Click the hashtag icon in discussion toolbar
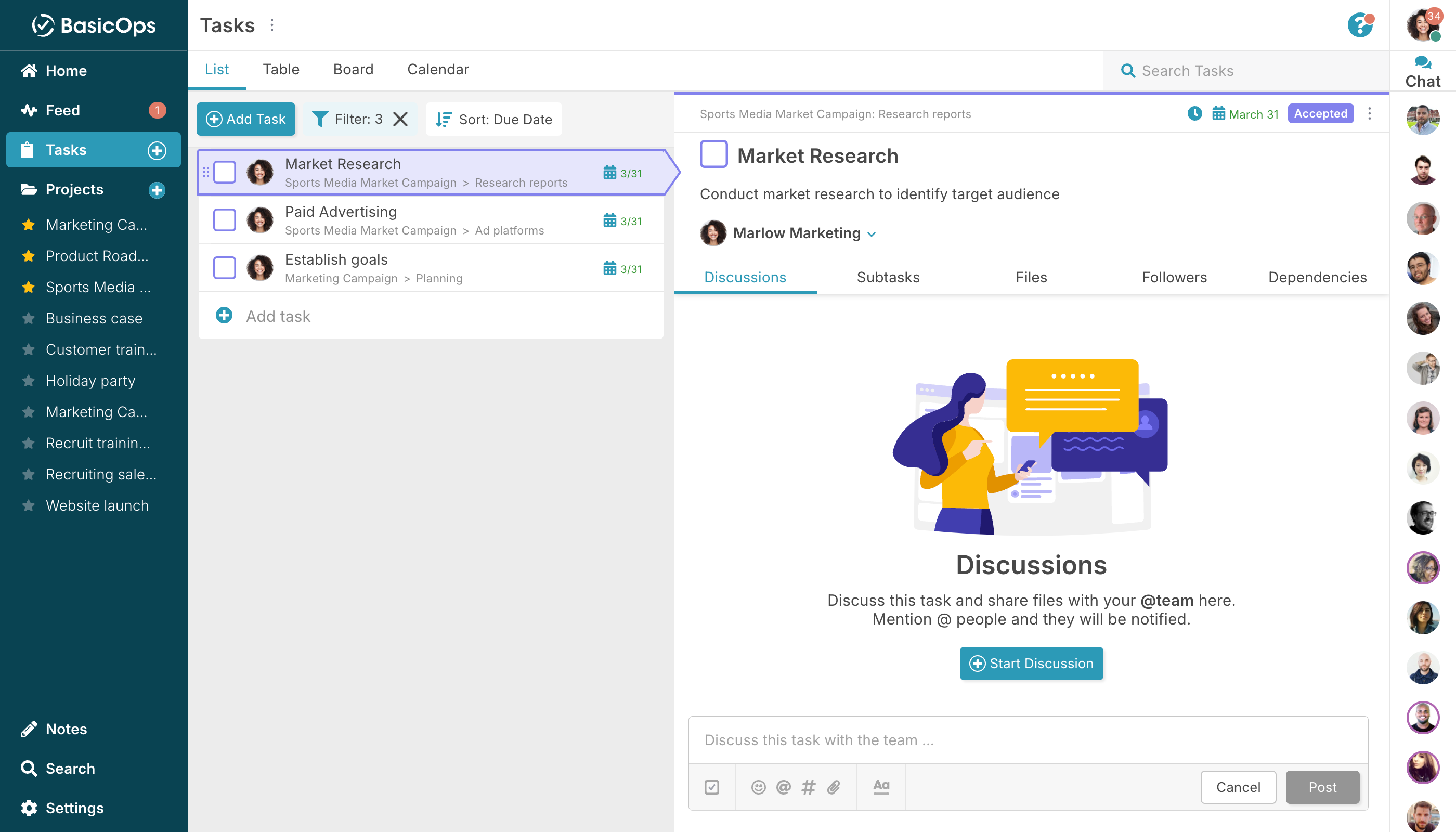Image resolution: width=1456 pixels, height=832 pixels. (808, 787)
